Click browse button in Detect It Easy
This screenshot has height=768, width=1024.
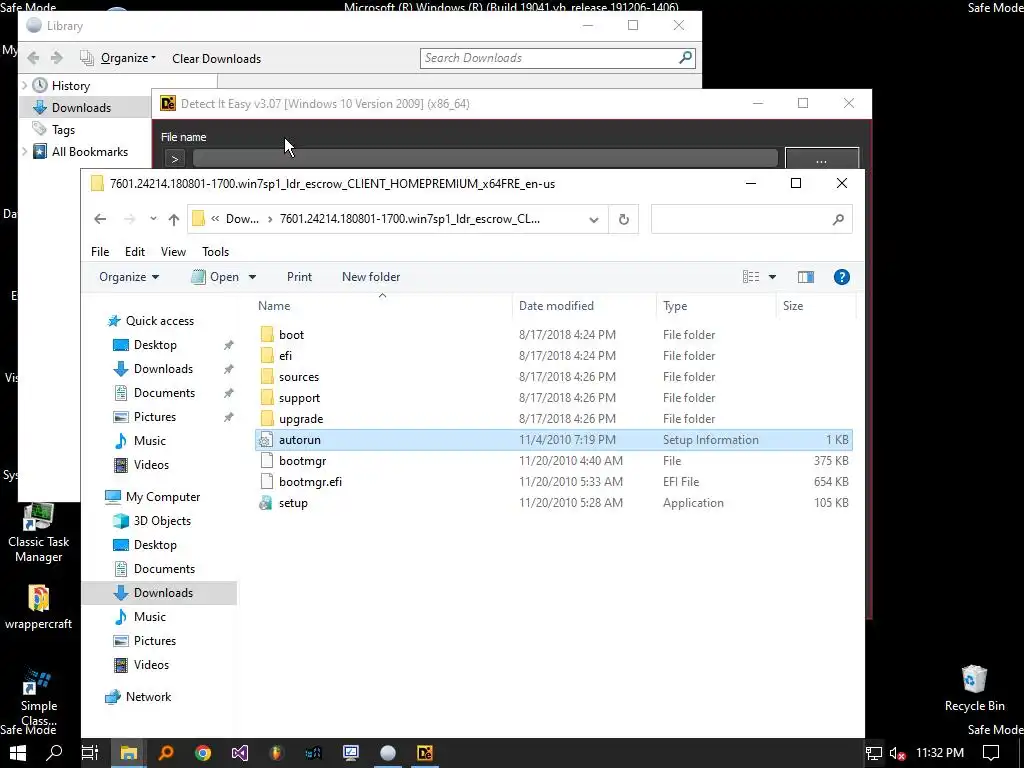822,159
